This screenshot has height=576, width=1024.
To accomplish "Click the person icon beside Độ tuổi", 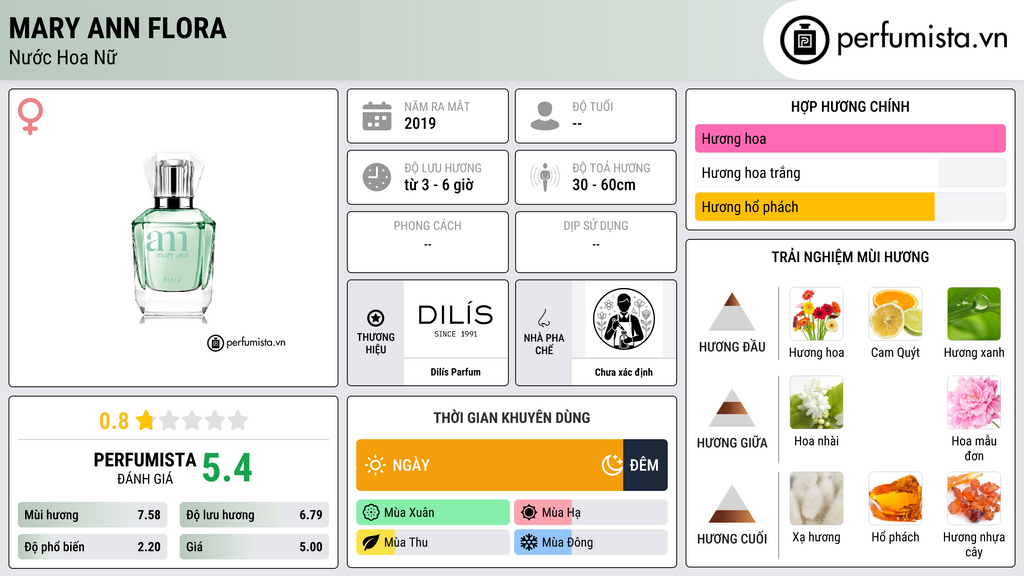I will 545,116.
